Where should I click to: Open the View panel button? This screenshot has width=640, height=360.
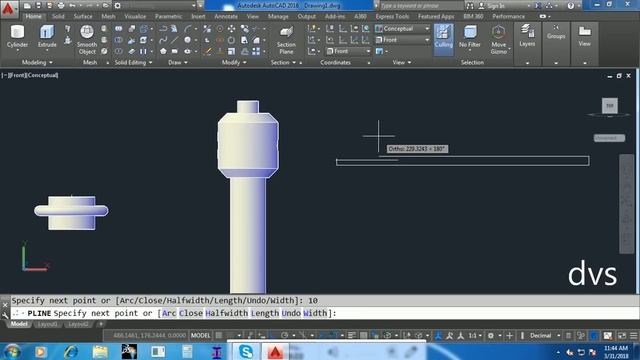(584, 36)
